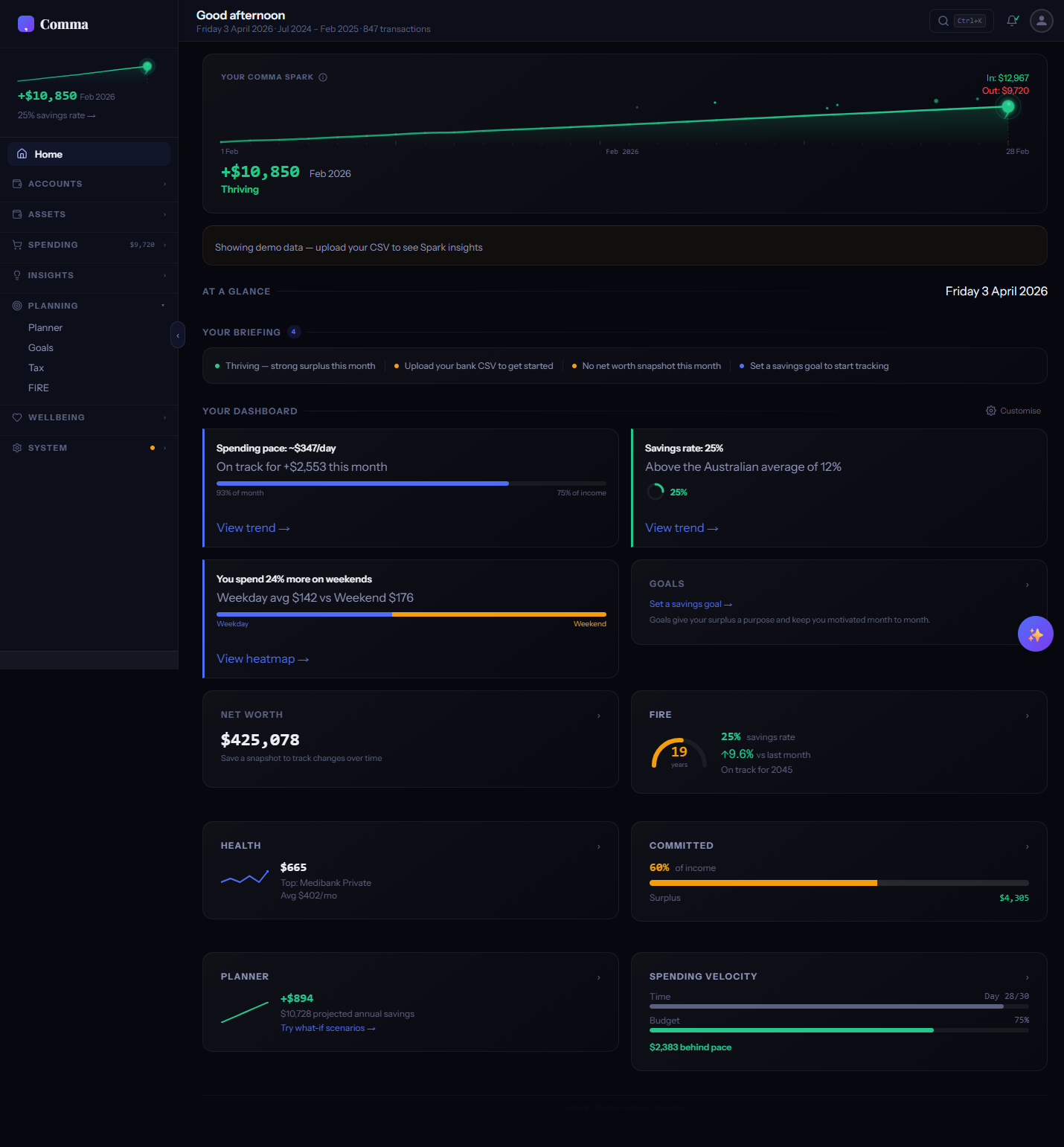Viewport: 1064px width, 1147px height.
Task: Open the Comma app logo
Action: click(25, 24)
